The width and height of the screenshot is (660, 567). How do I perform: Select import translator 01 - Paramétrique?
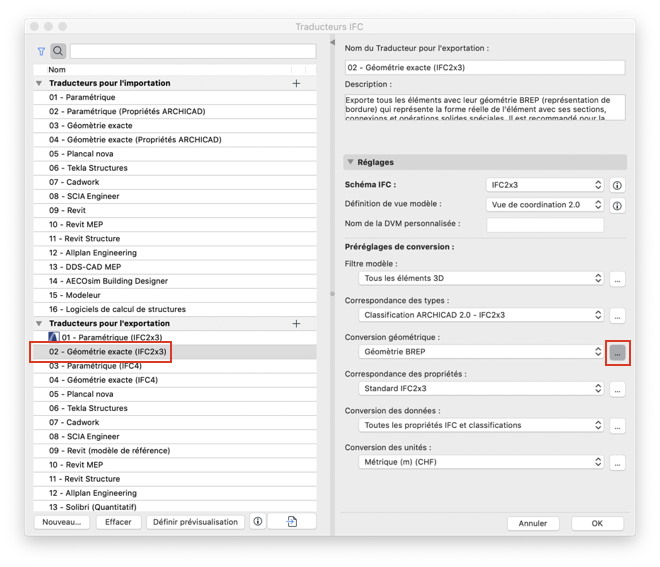tap(175, 97)
